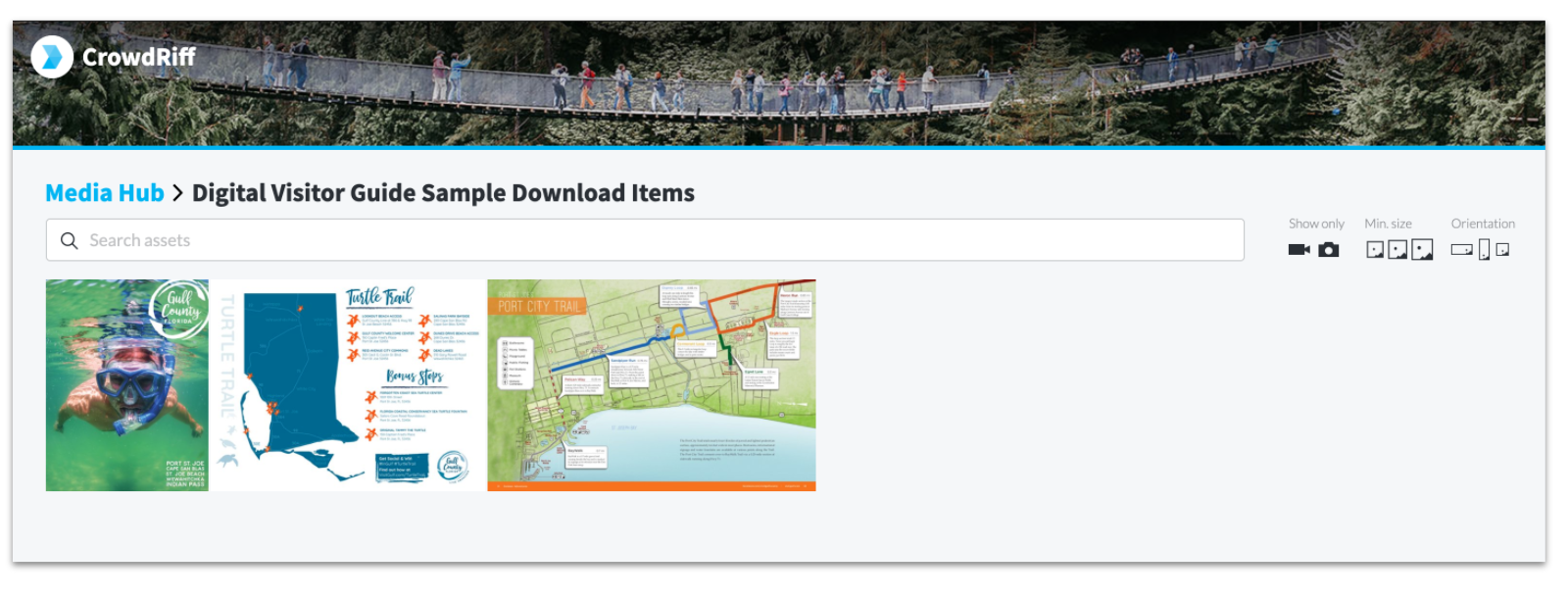
Task: Click the "Min. size" label
Action: [x=1388, y=224]
